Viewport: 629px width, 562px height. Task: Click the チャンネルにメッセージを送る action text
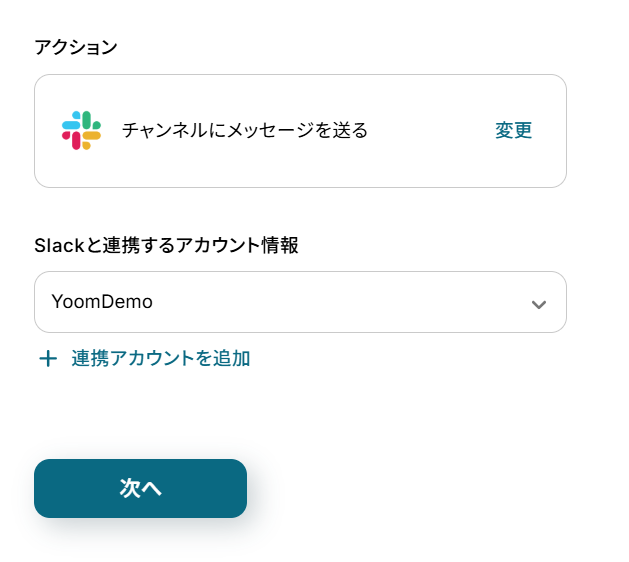[x=245, y=130]
